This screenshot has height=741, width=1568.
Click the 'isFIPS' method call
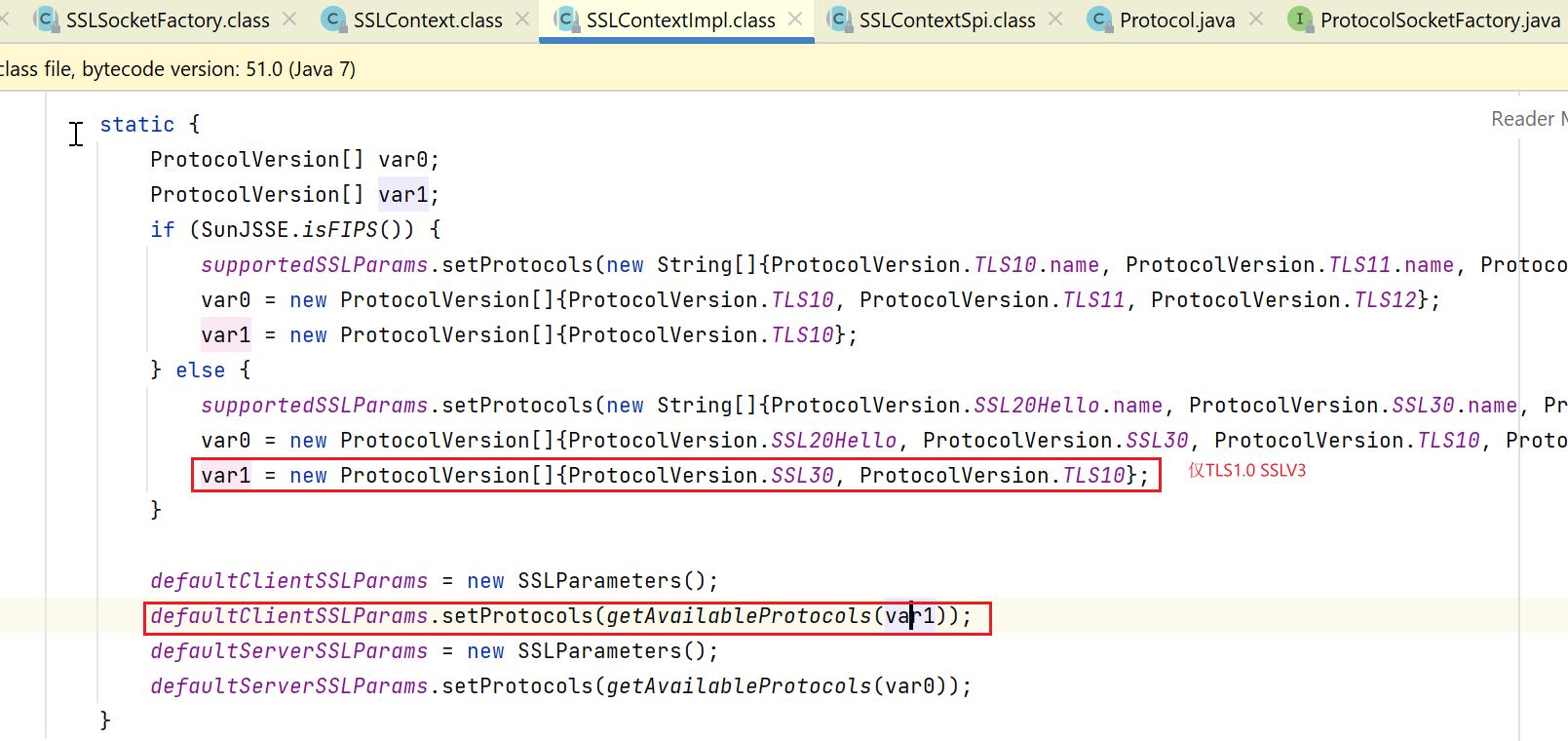(x=340, y=230)
